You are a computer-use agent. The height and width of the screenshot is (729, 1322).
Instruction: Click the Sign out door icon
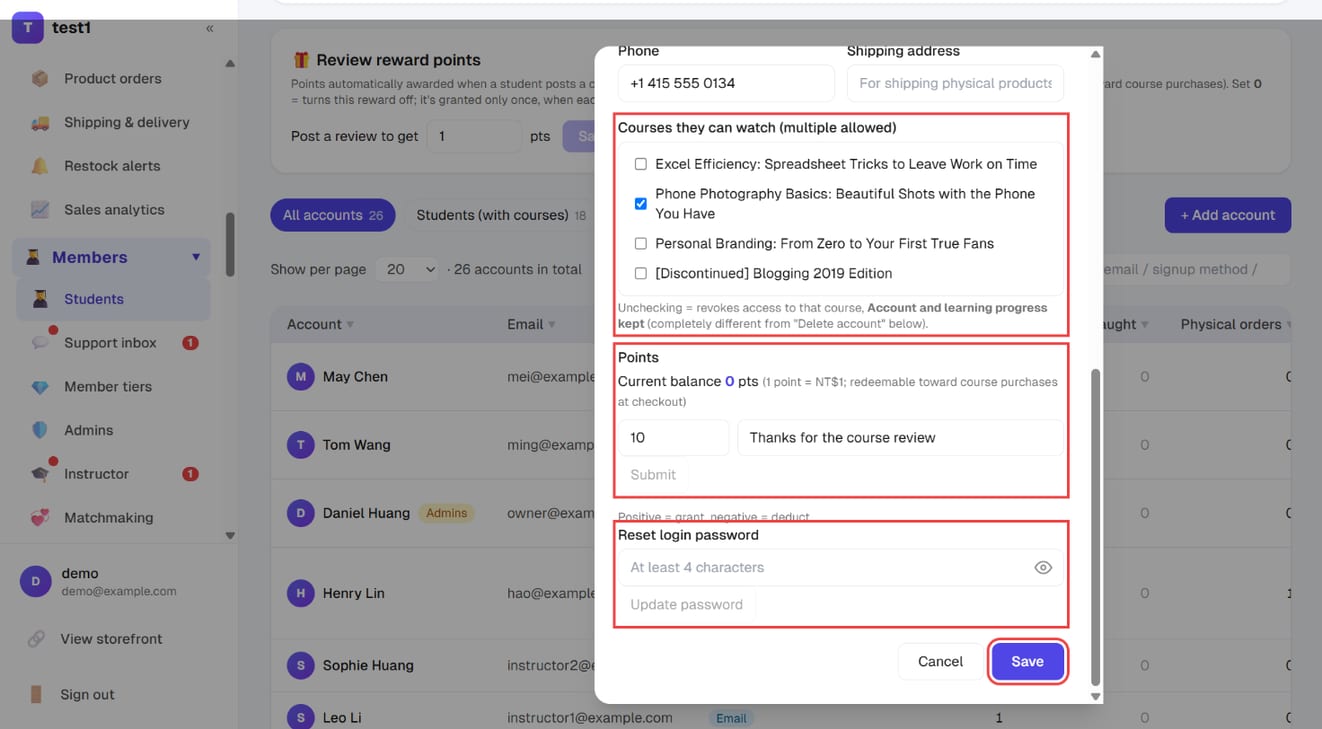(x=36, y=695)
